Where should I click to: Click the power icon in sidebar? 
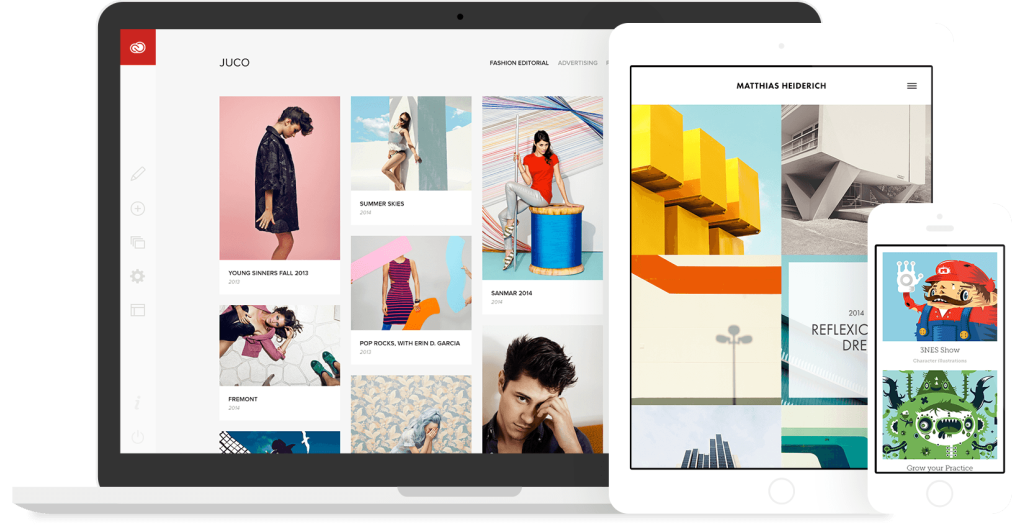coord(138,437)
